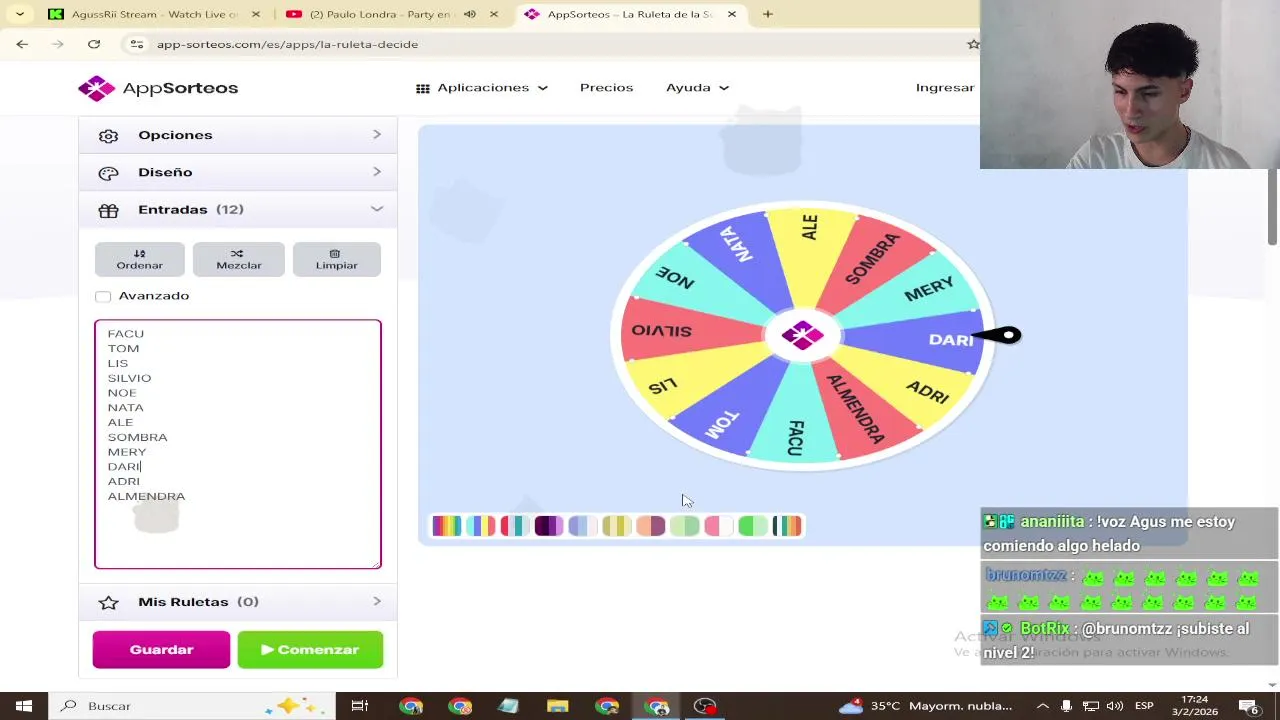Click the OBS icon in taskbar
Viewport: 1280px width, 720px height.
(706, 706)
